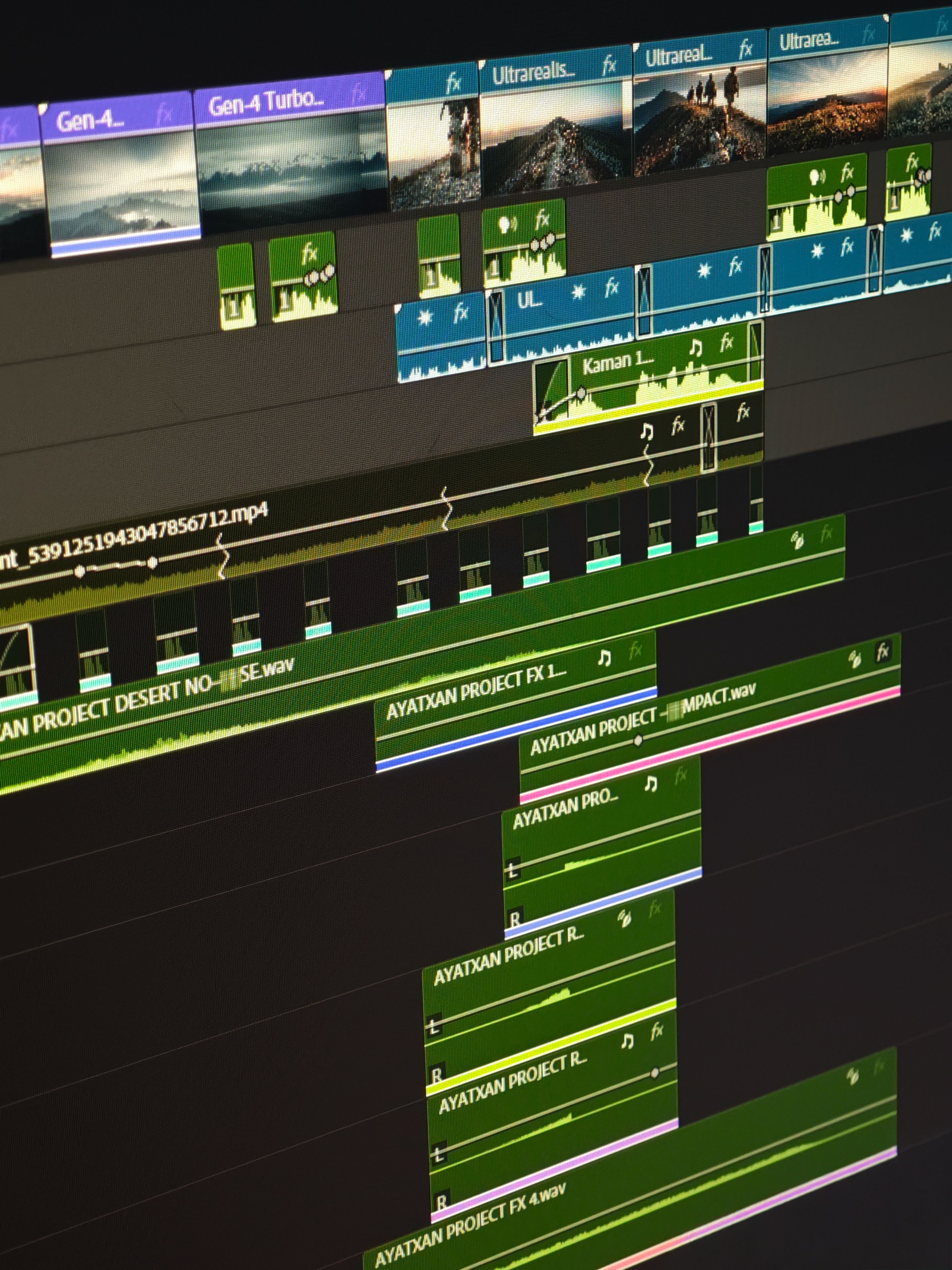This screenshot has width=952, height=1270.
Task: Open the fx badge on AYATXAN PROJECT FX 1...
Action: (x=635, y=651)
